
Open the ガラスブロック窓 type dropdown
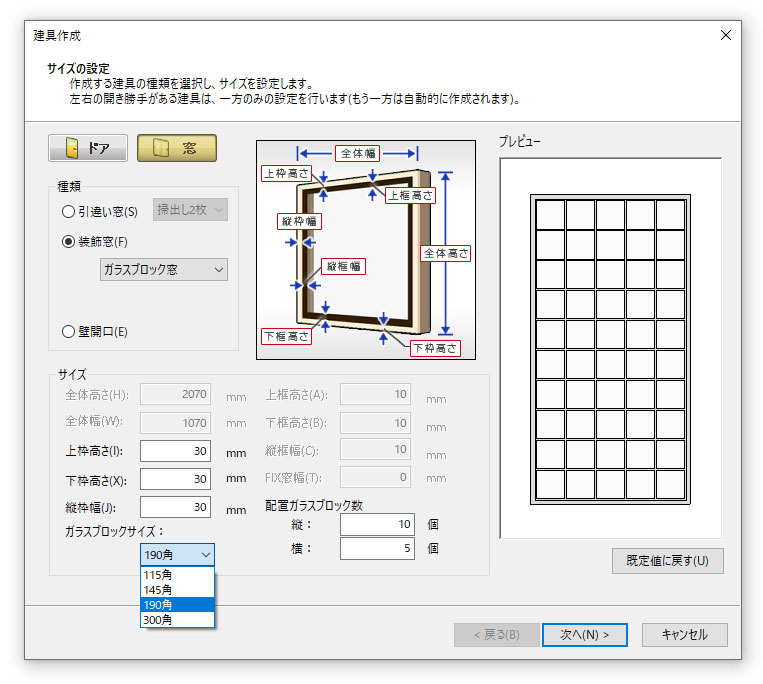164,269
